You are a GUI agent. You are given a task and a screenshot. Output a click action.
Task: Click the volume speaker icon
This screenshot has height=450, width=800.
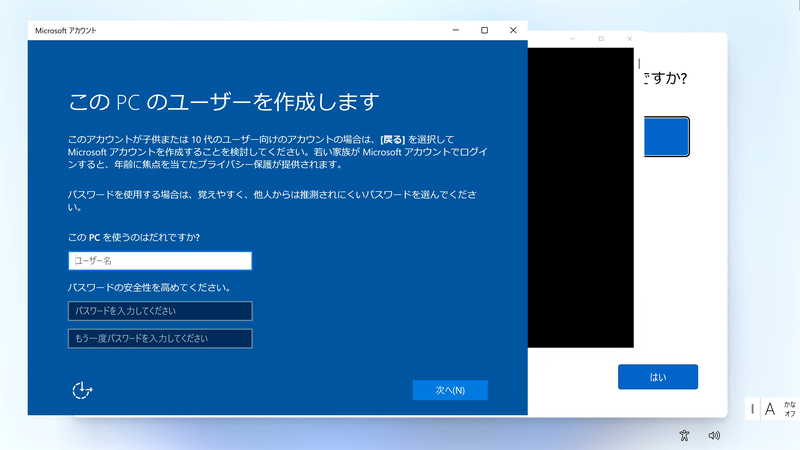point(714,435)
